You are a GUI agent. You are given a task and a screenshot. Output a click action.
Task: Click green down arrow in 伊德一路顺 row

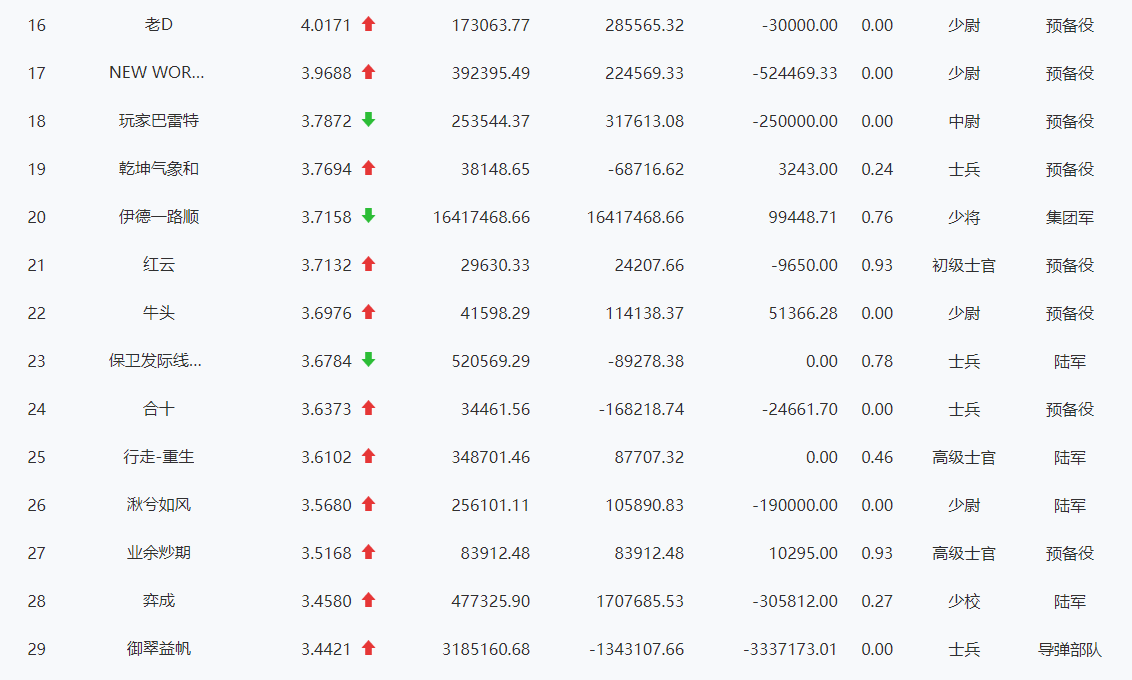(x=368, y=216)
